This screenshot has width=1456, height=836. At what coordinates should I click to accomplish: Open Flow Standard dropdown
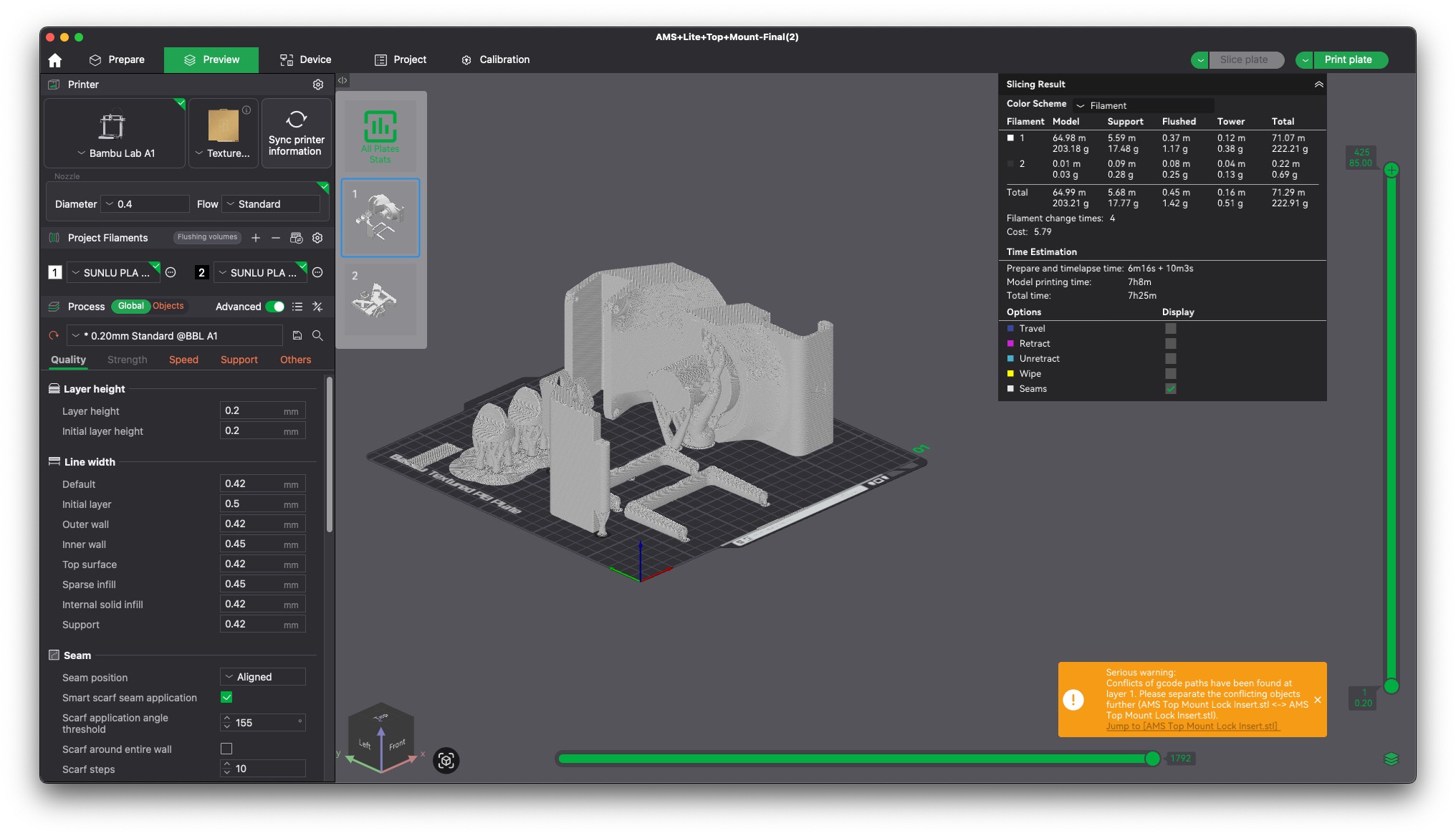[271, 204]
